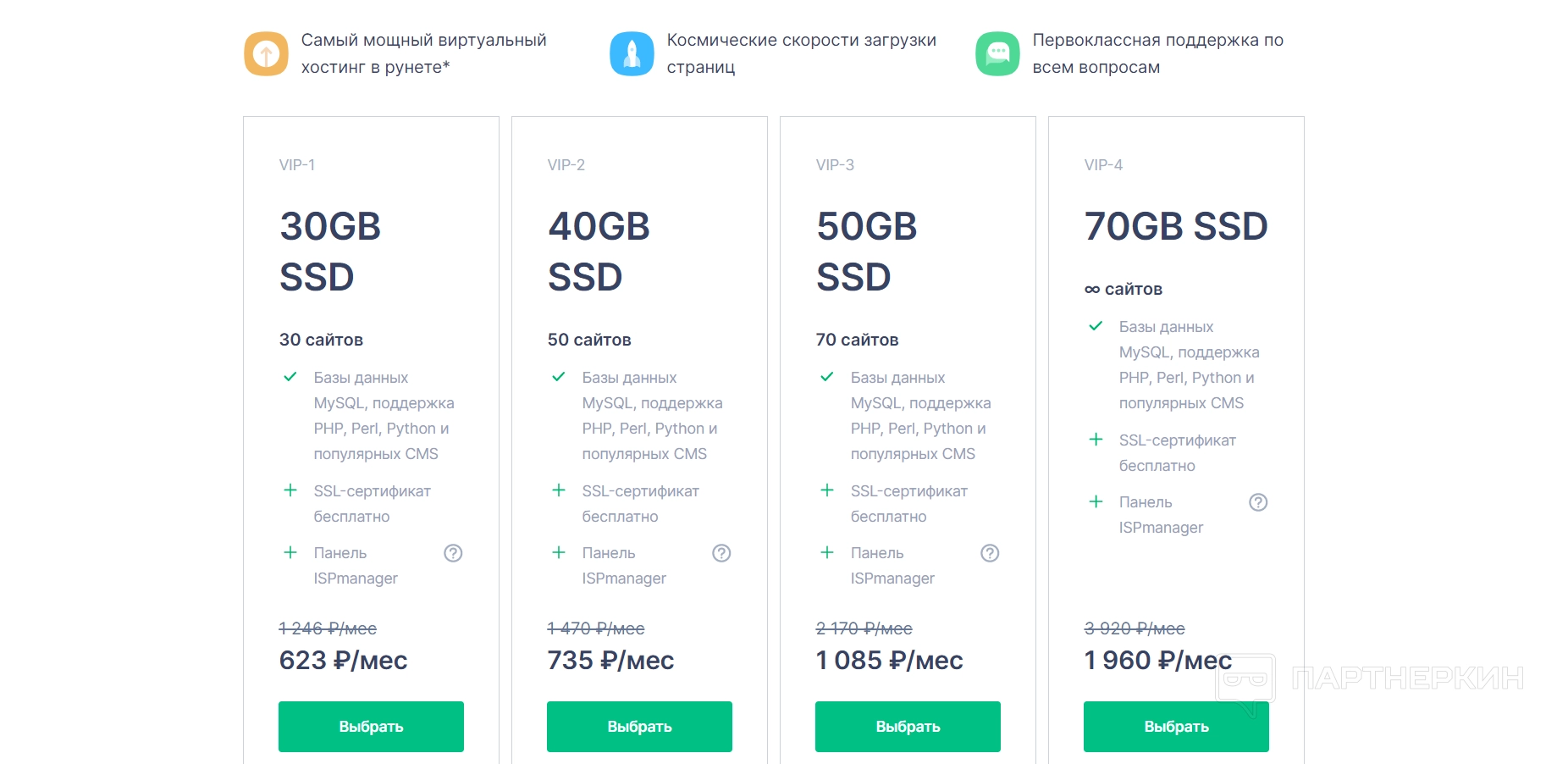The width and height of the screenshot is (1568, 764).
Task: Click the Партнеркин watermark logo
Action: [x=1370, y=678]
